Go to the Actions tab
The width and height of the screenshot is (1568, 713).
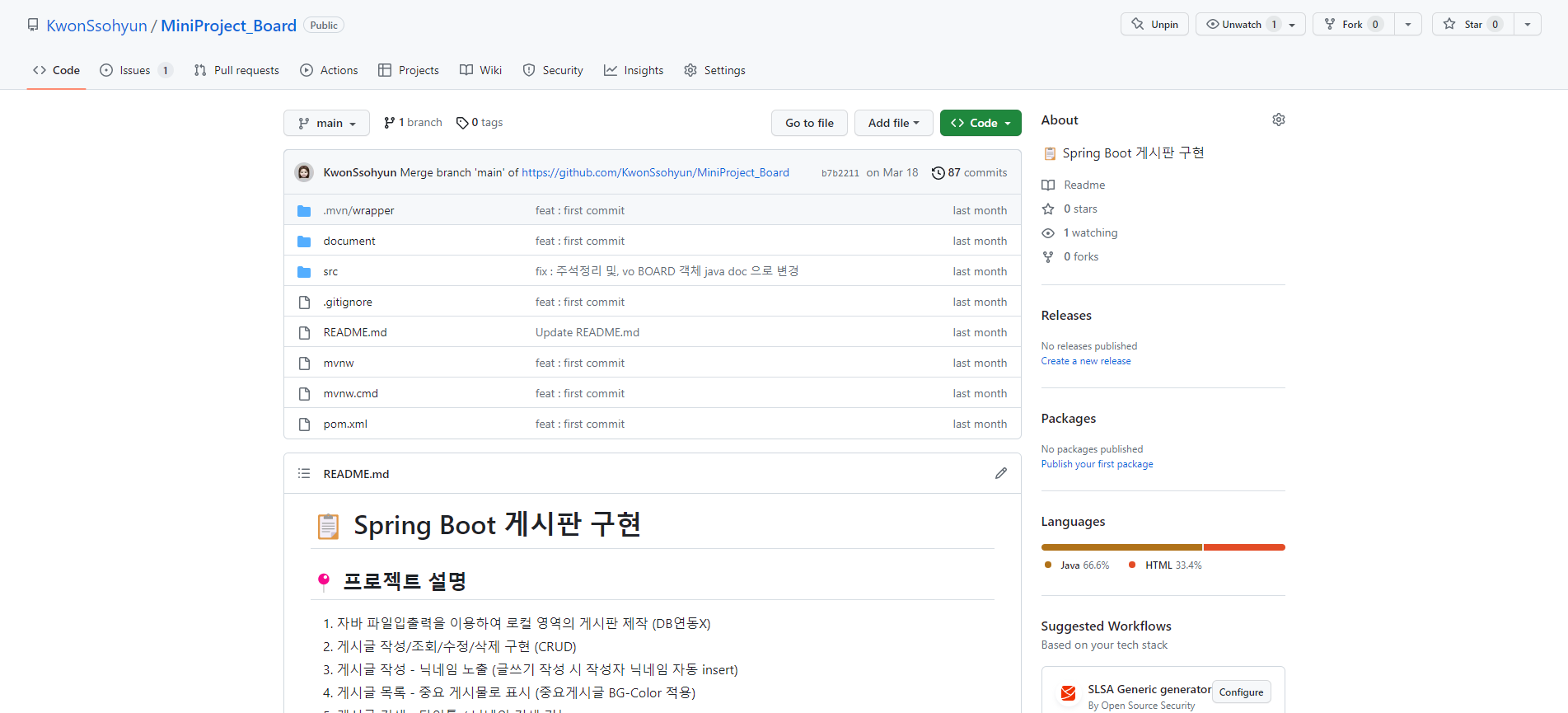coord(329,70)
